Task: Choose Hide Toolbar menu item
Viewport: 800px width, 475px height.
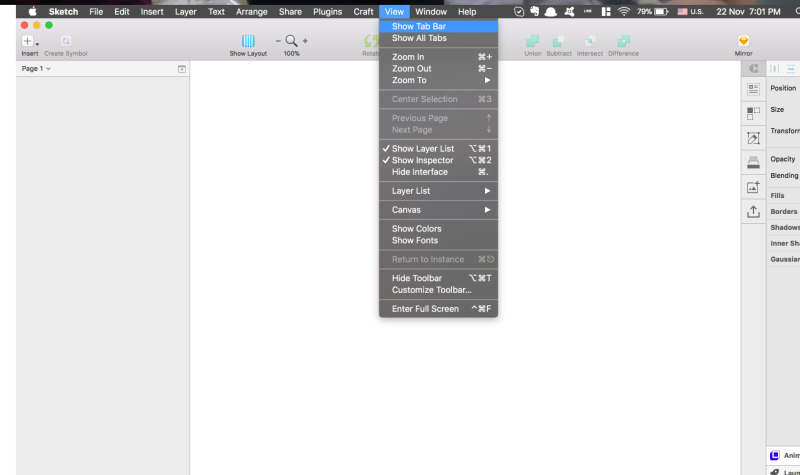Action: pyautogui.click(x=438, y=278)
